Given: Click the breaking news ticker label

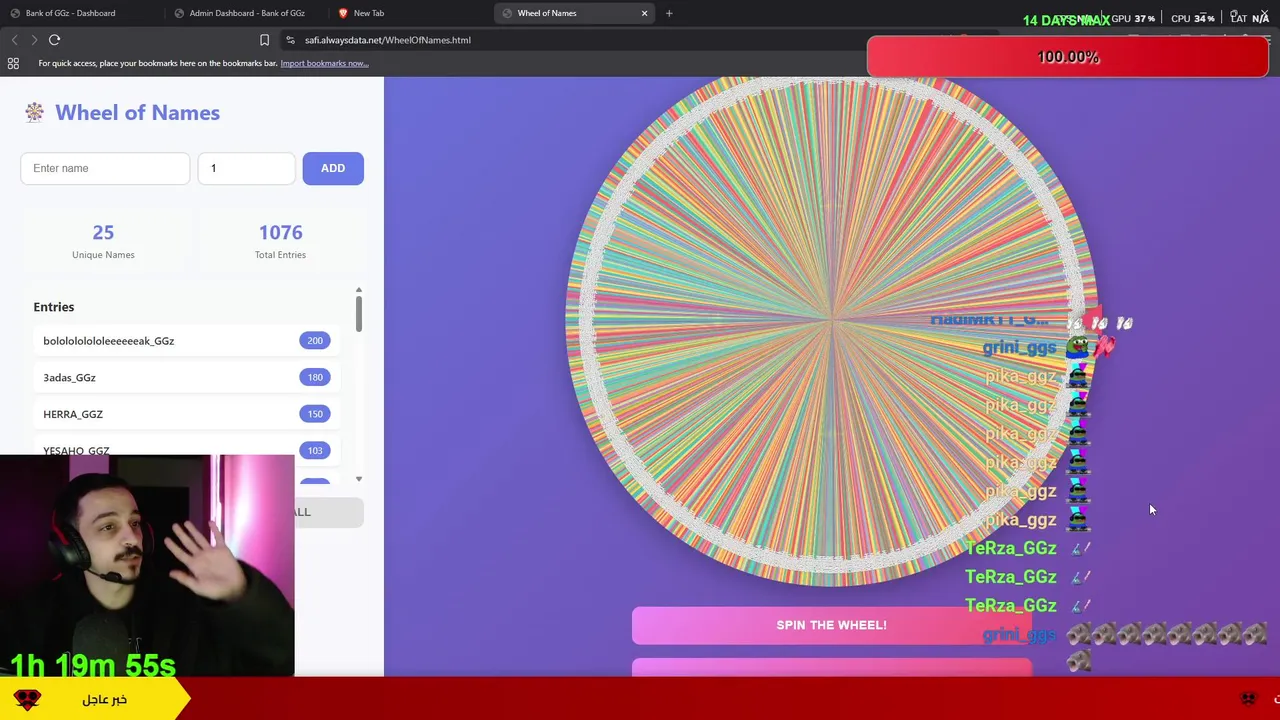Looking at the screenshot, I should [105, 700].
